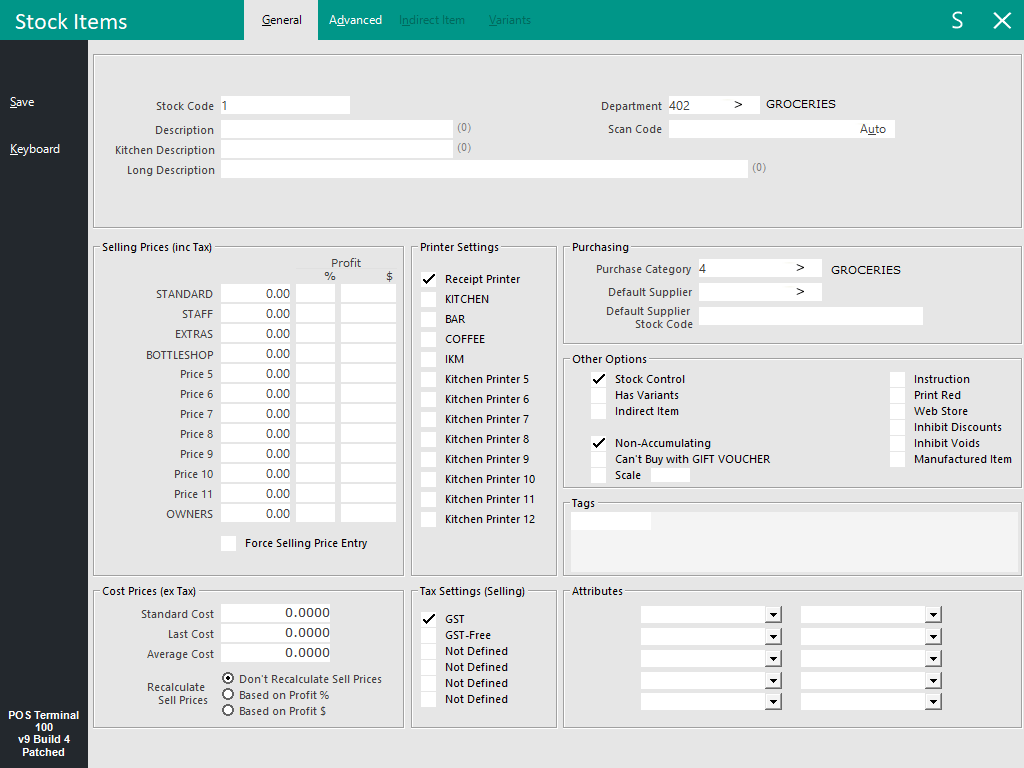
Task: Close the Stock Items window
Action: (1002, 21)
